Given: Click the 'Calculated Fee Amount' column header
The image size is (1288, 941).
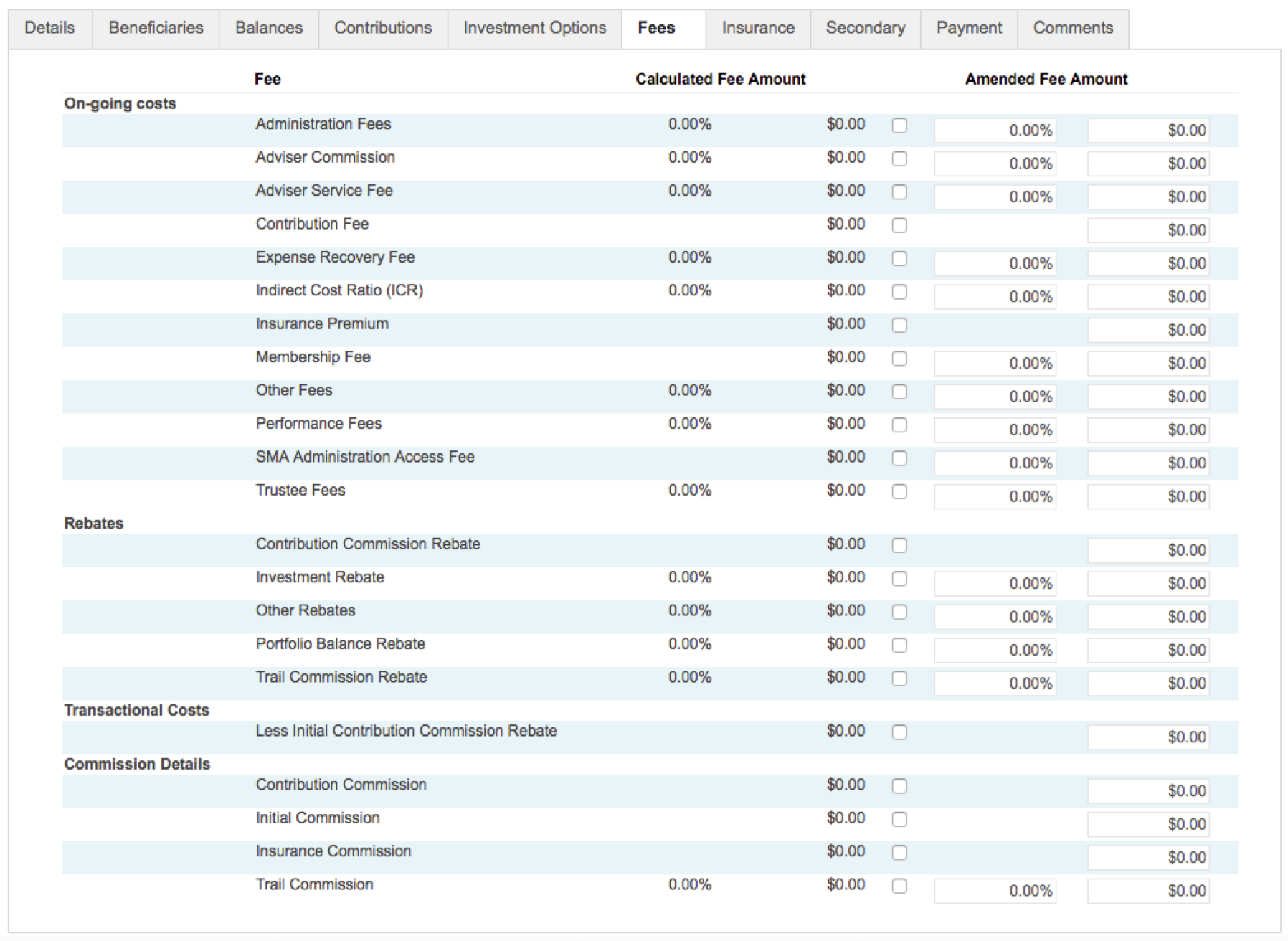Looking at the screenshot, I should coord(721,79).
